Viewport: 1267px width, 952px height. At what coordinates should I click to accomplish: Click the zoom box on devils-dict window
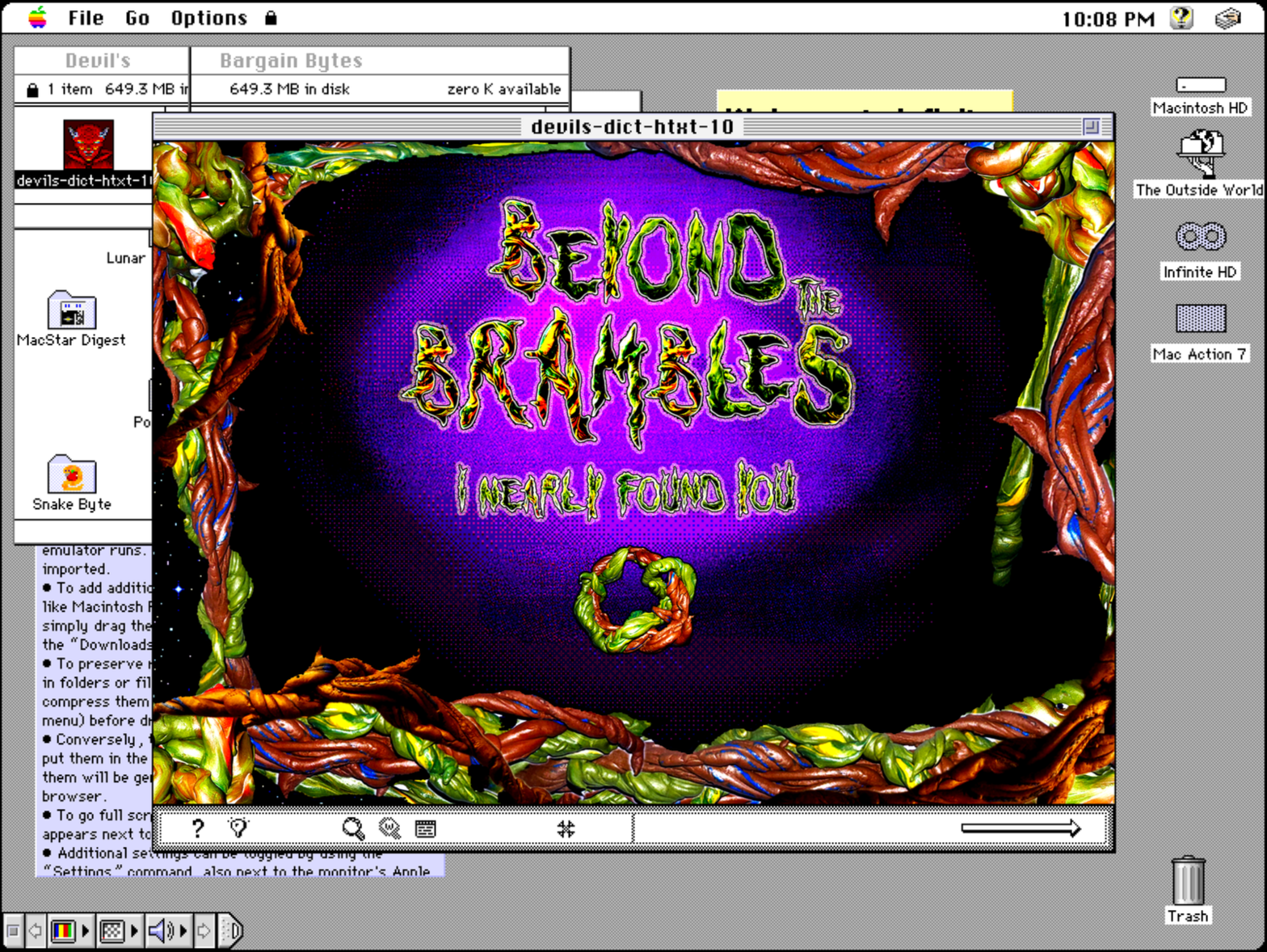click(1091, 126)
